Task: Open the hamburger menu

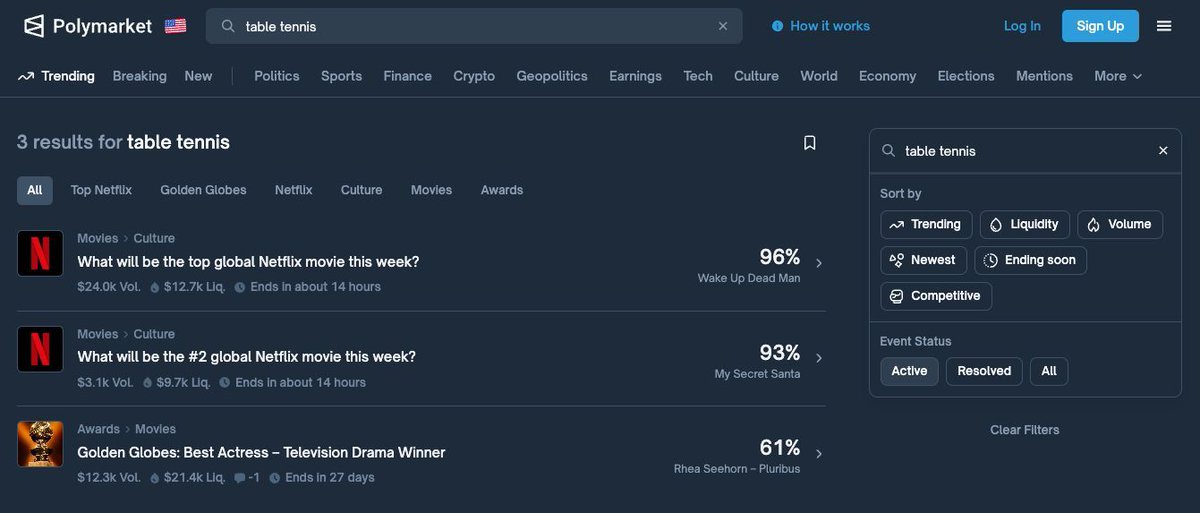Action: pyautogui.click(x=1164, y=26)
